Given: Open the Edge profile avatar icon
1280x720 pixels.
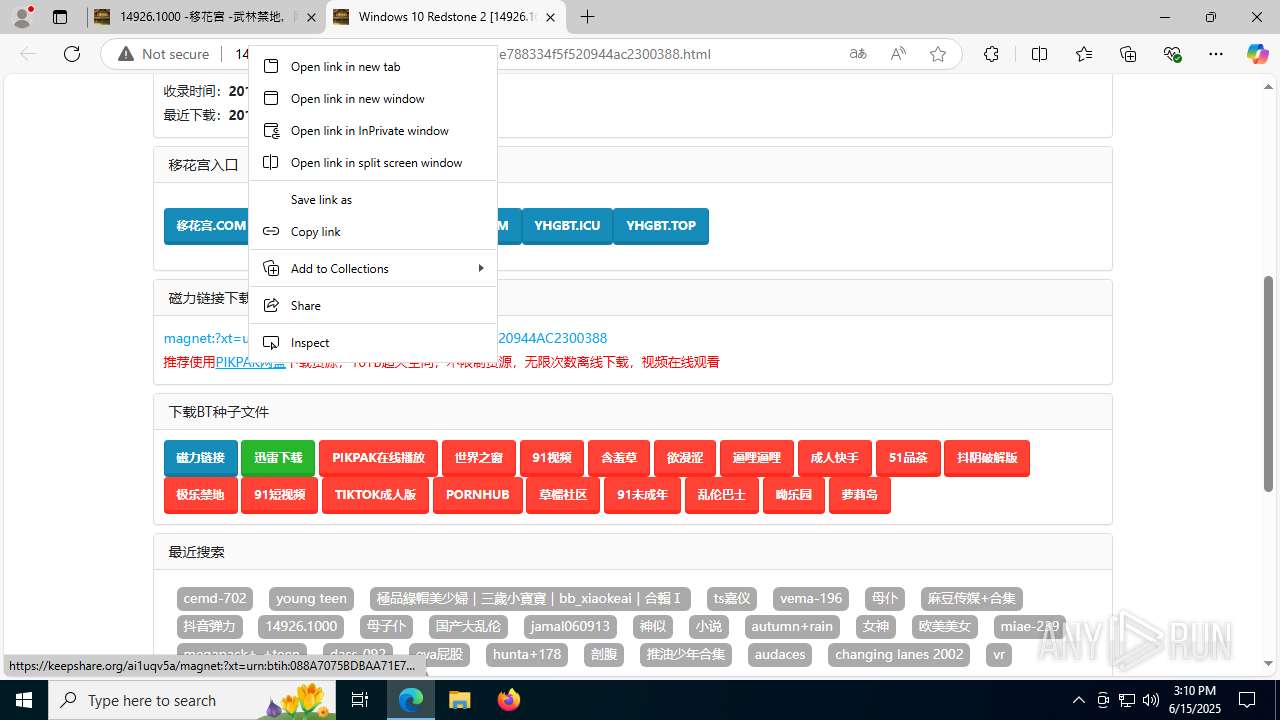Looking at the screenshot, I should 22,17.
